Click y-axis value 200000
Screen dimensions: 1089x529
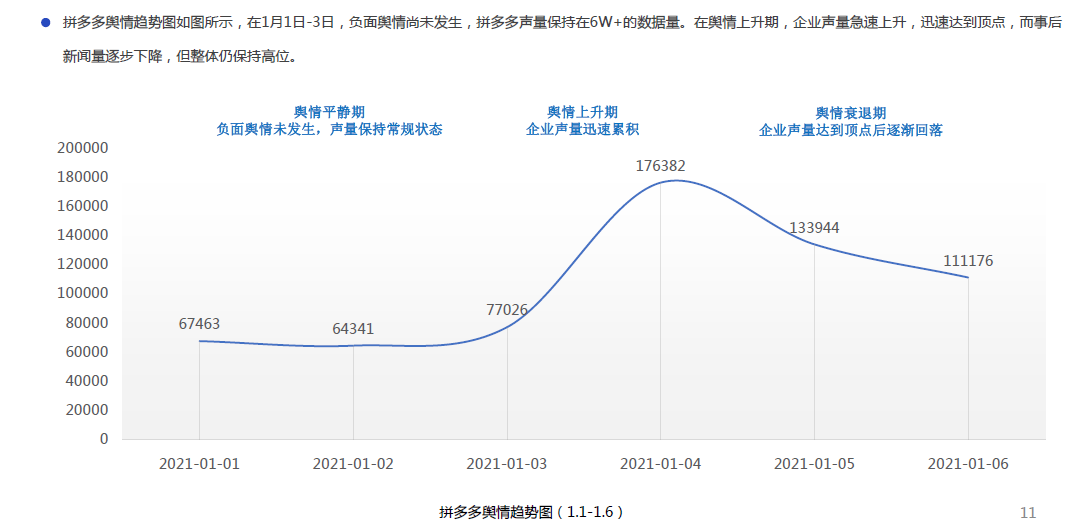(x=83, y=148)
